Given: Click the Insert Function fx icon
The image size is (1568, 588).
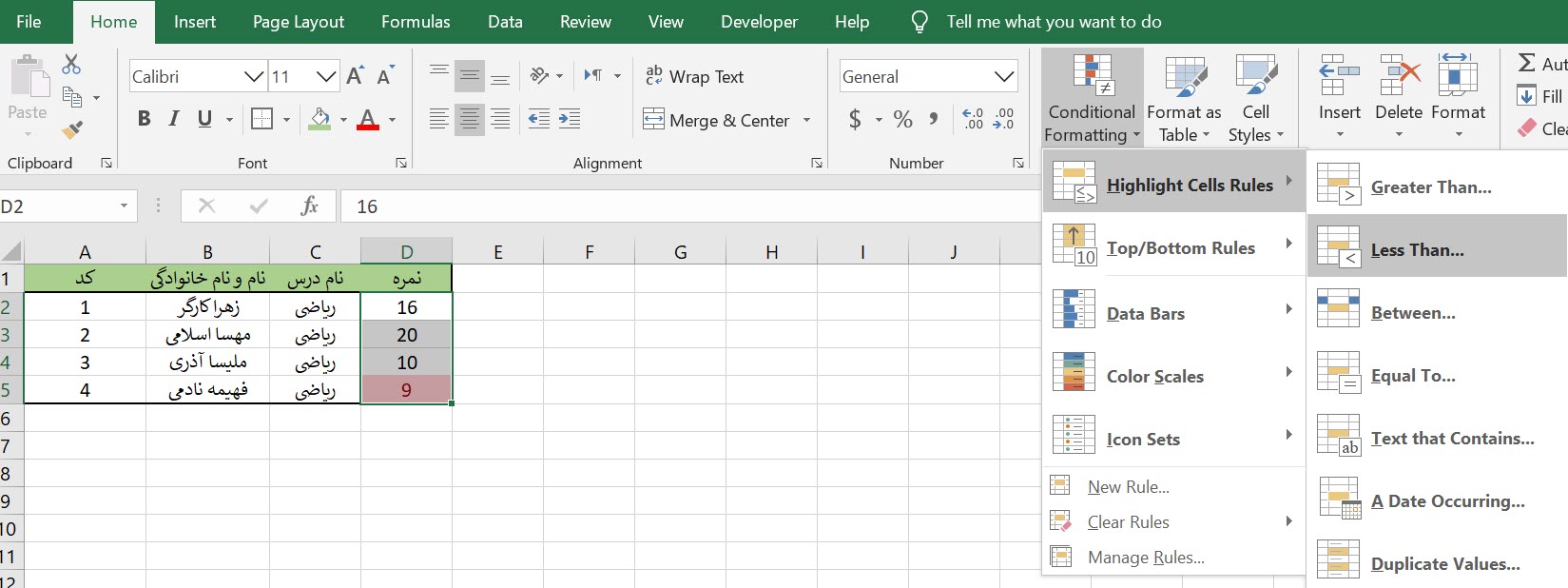Looking at the screenshot, I should (309, 206).
